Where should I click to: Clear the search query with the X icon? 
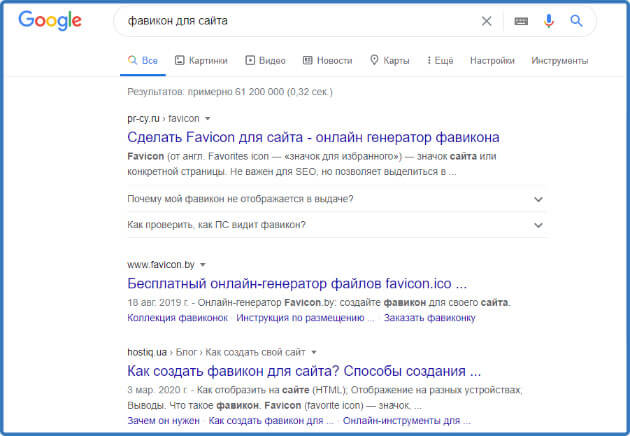pos(486,21)
